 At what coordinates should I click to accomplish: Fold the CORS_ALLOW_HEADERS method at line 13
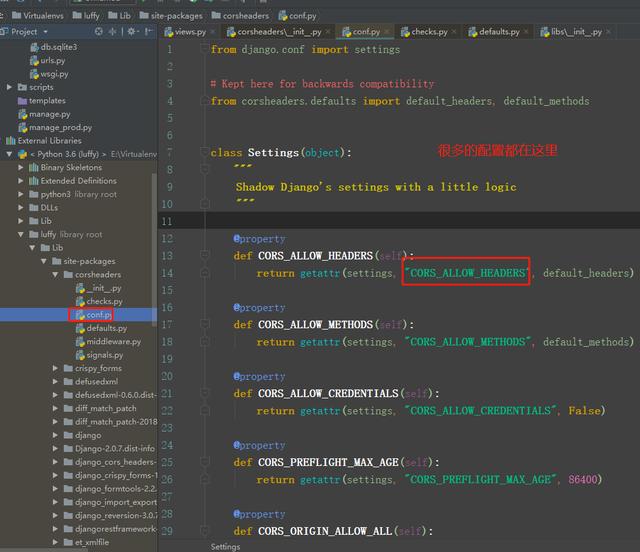204,255
